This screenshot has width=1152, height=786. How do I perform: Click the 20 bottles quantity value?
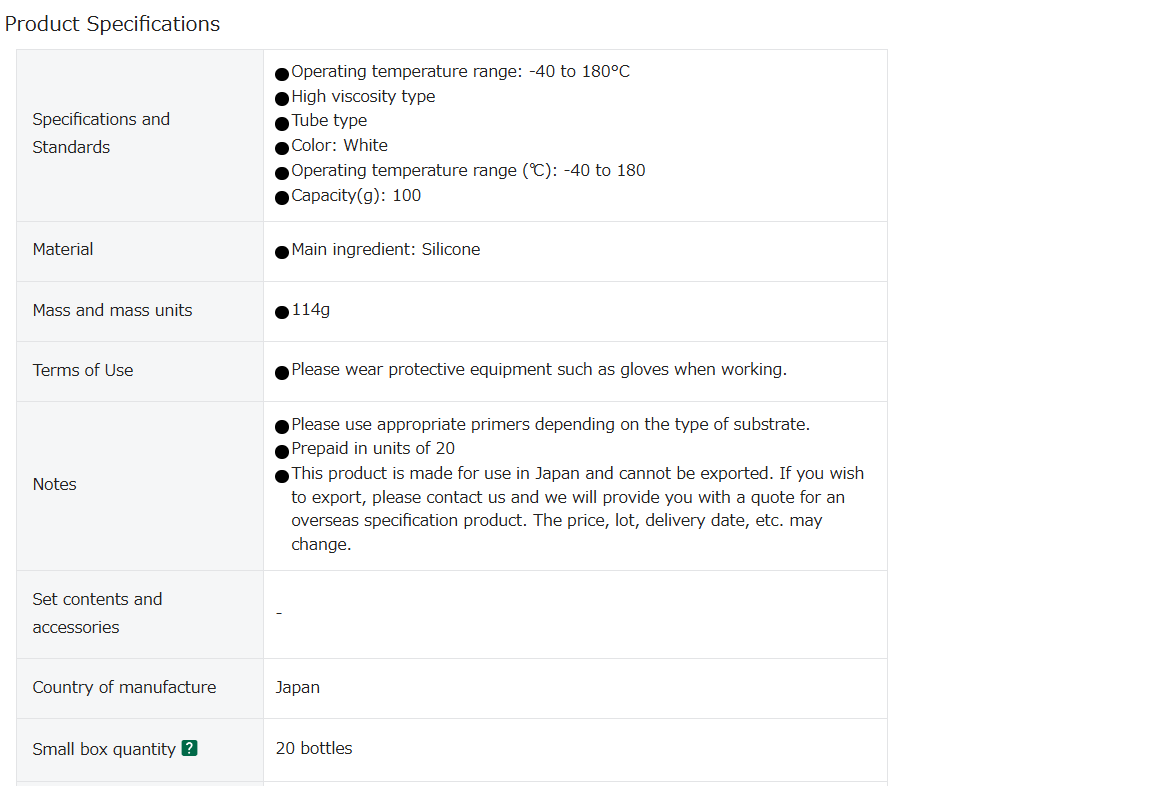[314, 749]
